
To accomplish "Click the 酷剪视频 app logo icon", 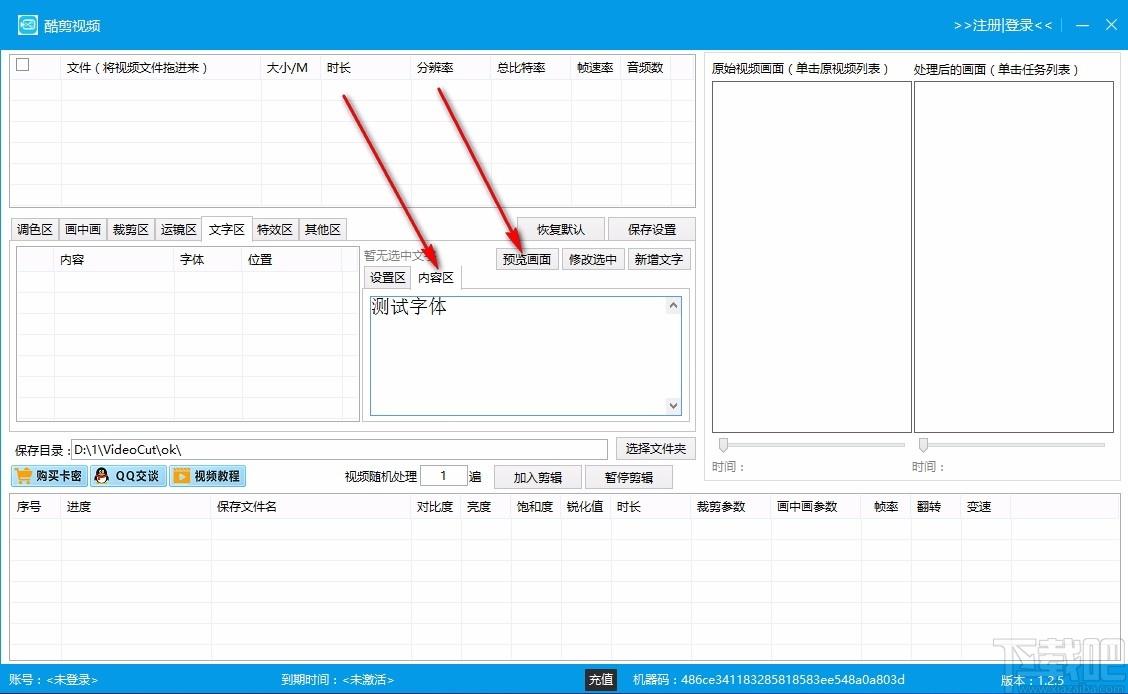I will pos(27,25).
